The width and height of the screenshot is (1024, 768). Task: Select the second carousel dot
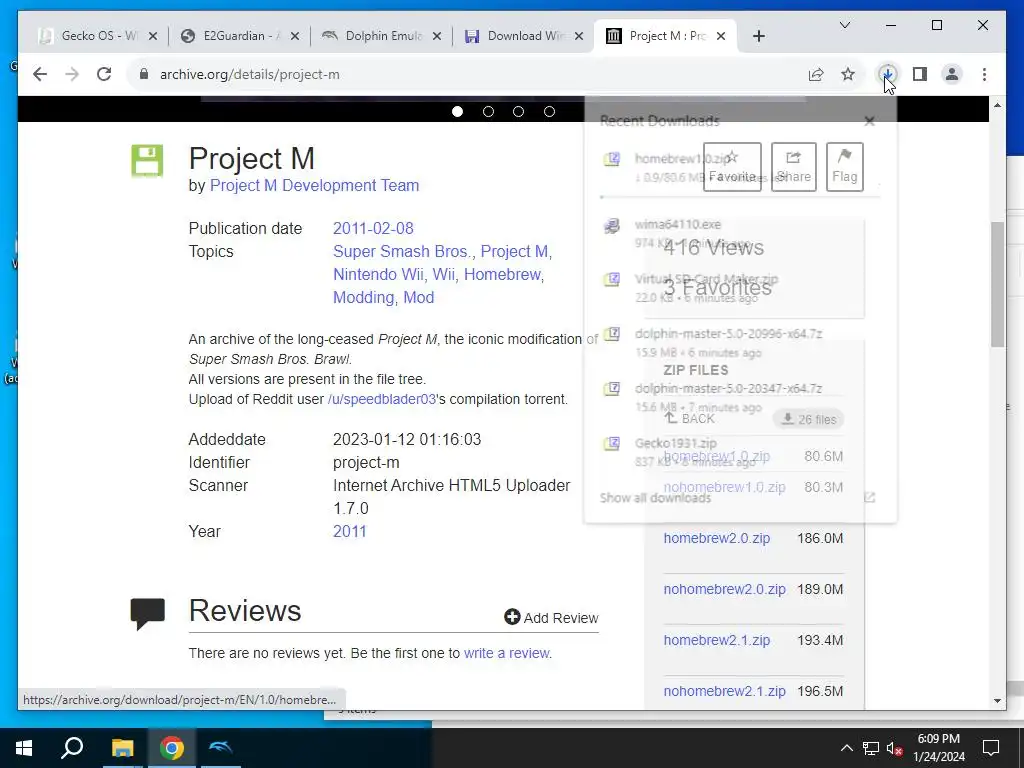point(488,112)
